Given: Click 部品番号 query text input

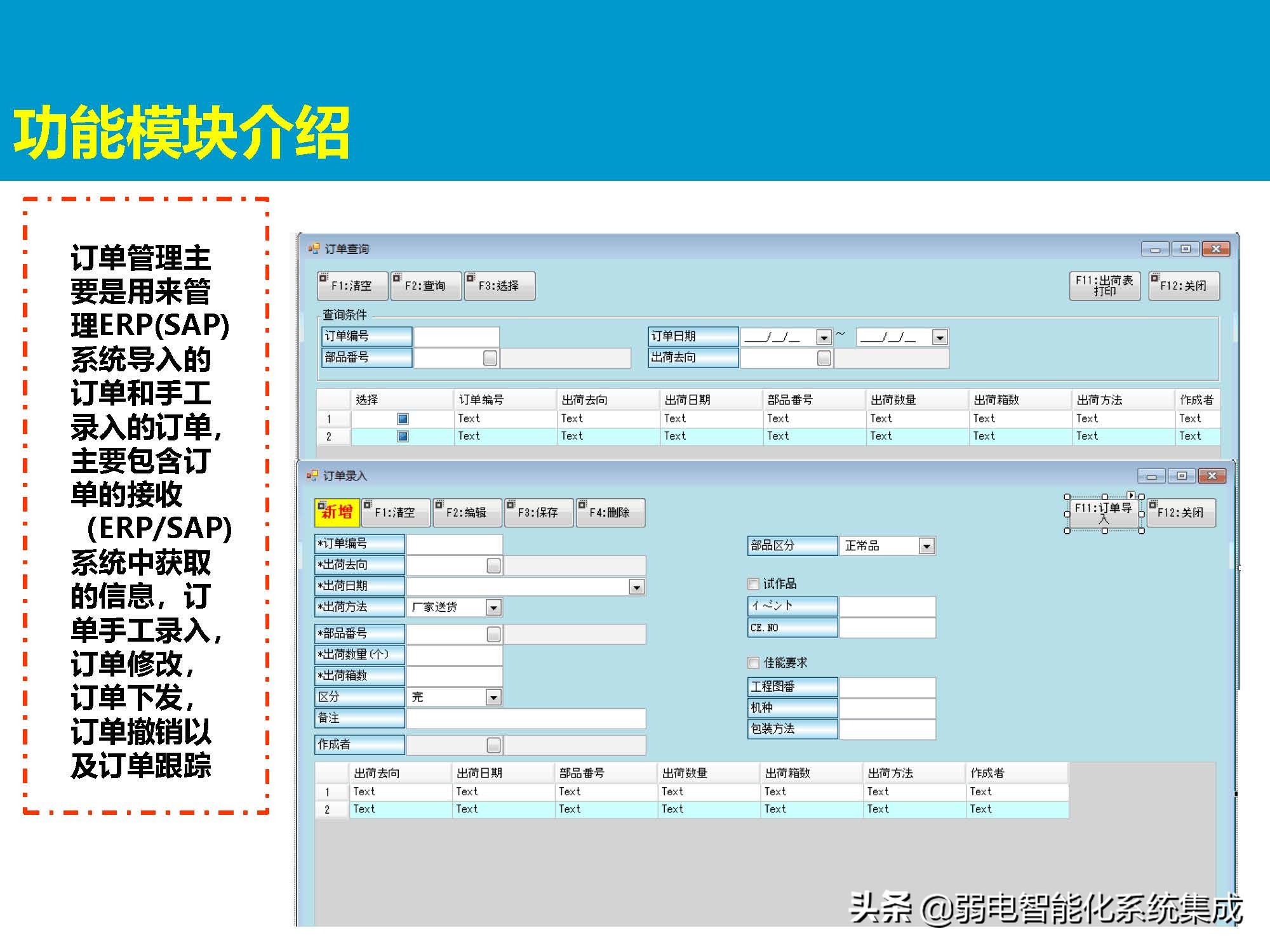Looking at the screenshot, I should coord(448,358).
